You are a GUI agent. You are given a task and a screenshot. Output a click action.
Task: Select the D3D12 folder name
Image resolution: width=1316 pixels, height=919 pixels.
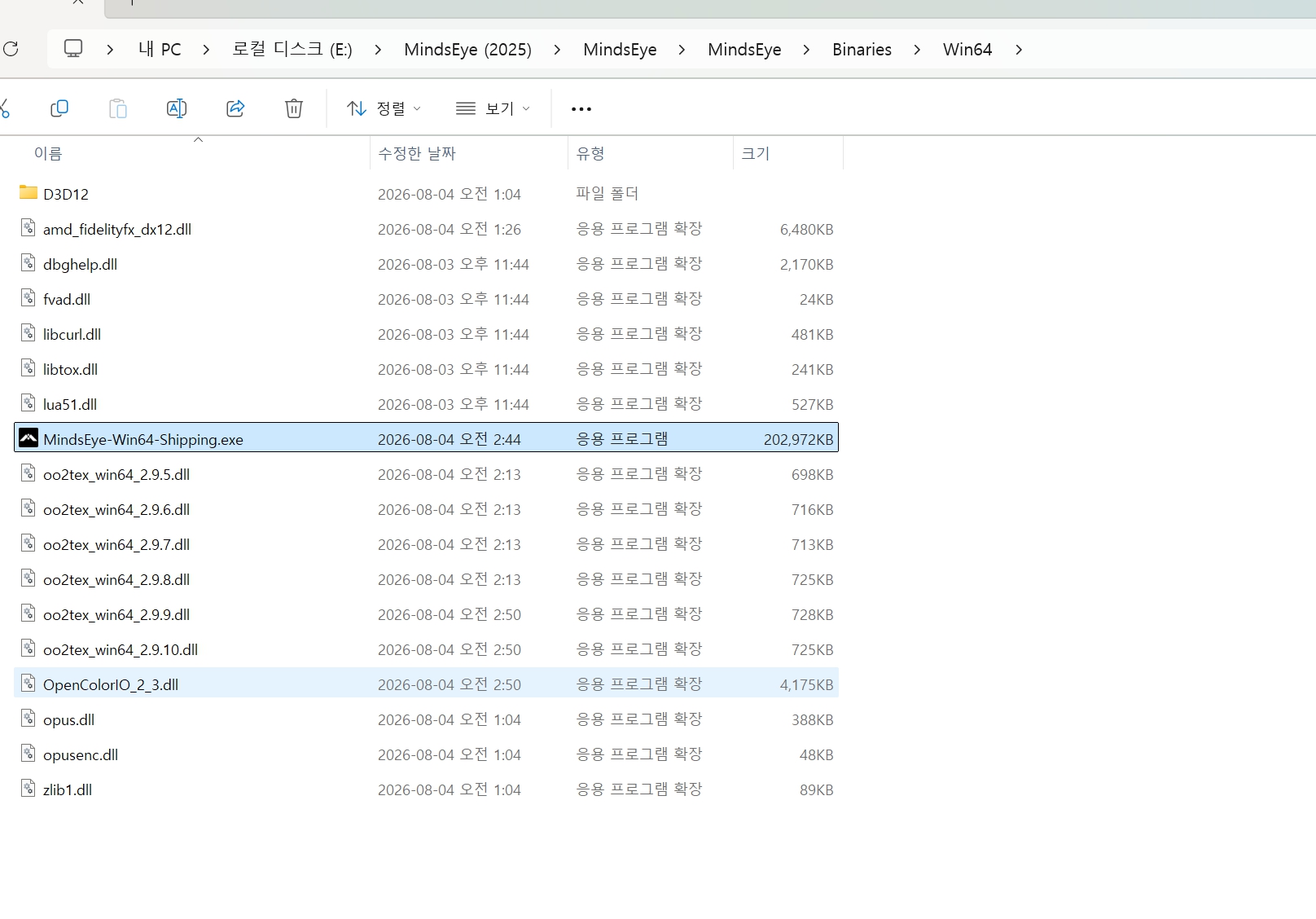click(x=66, y=194)
